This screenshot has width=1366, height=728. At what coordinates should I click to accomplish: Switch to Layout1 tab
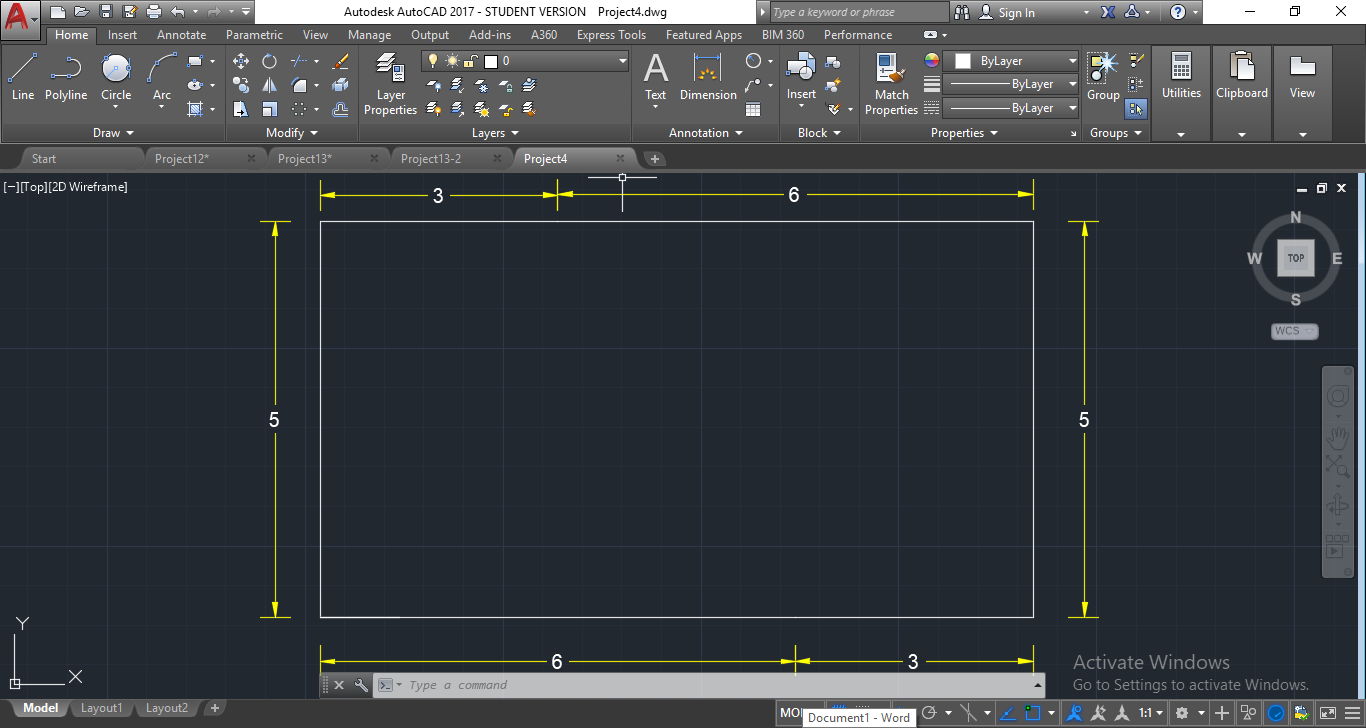101,708
